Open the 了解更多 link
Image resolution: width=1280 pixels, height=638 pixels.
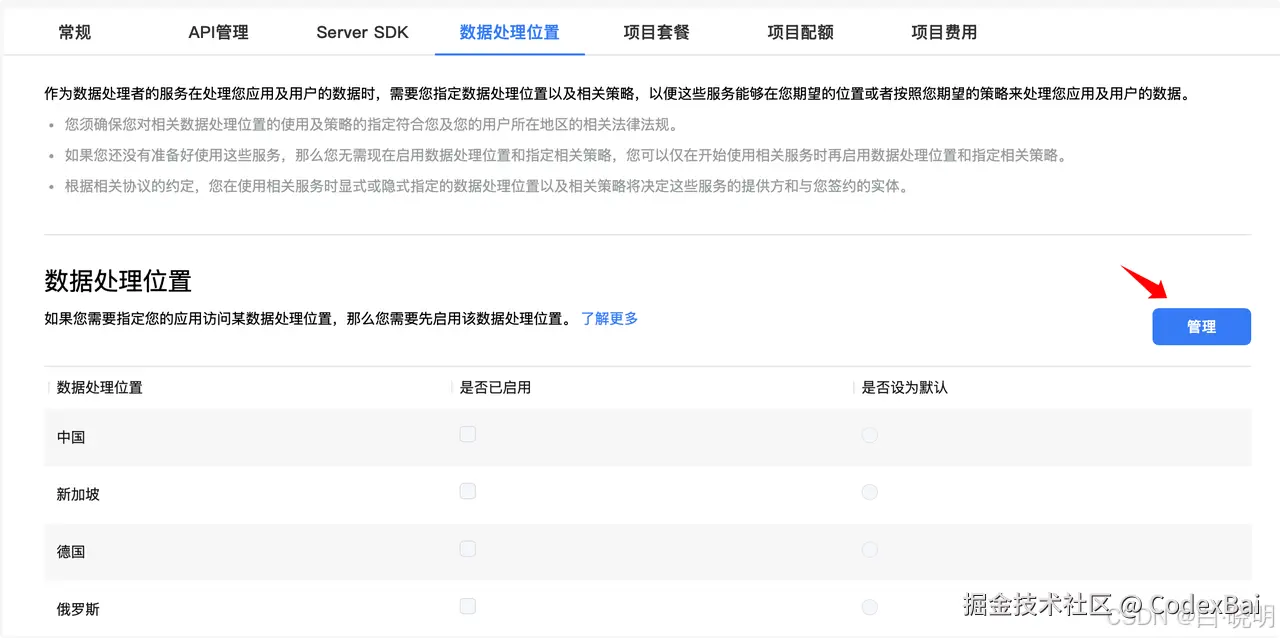tap(609, 318)
